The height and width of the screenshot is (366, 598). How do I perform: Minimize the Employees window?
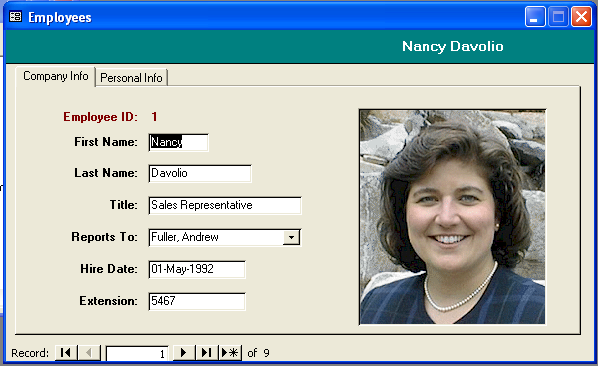pyautogui.click(x=535, y=17)
